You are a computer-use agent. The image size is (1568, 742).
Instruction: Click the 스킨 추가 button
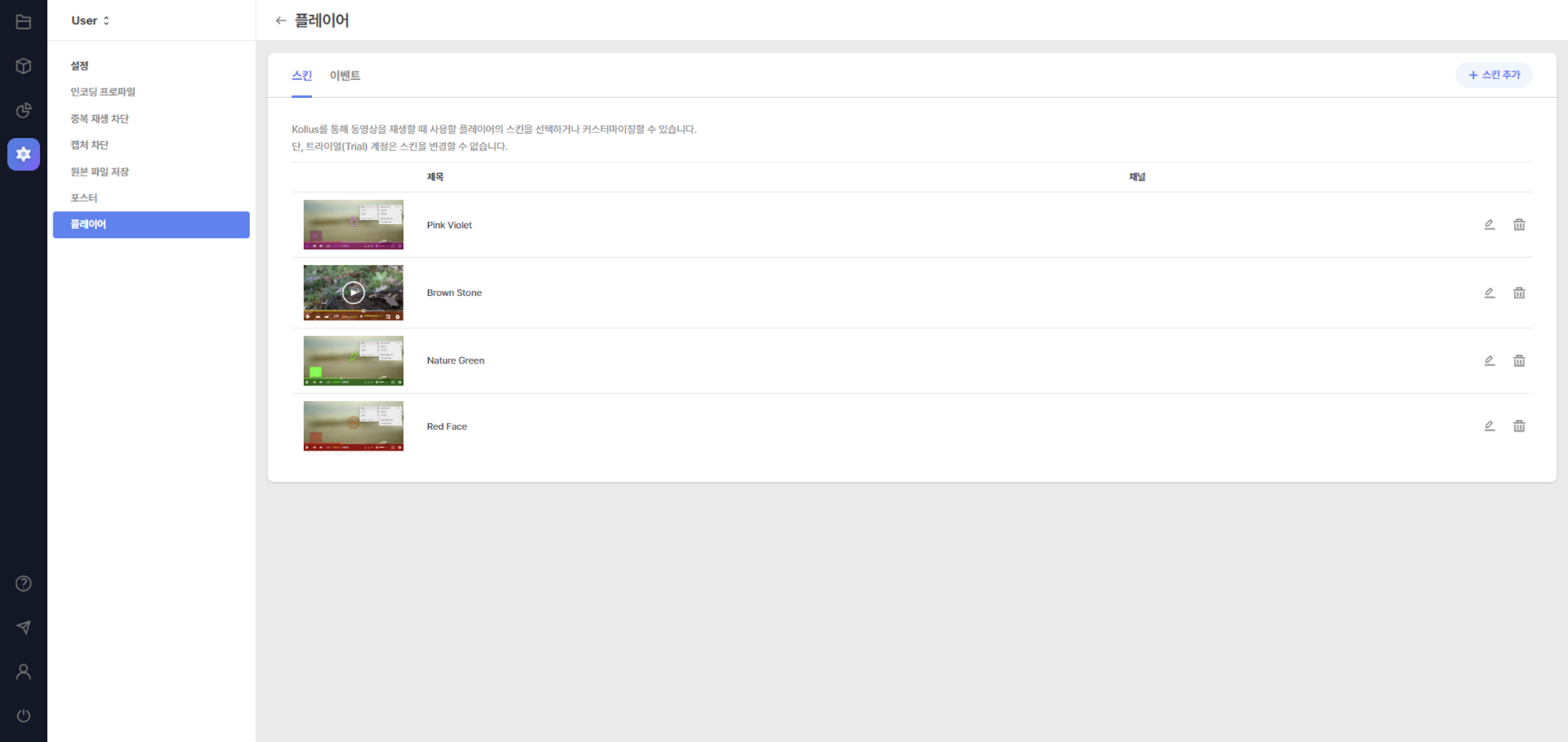(1494, 75)
